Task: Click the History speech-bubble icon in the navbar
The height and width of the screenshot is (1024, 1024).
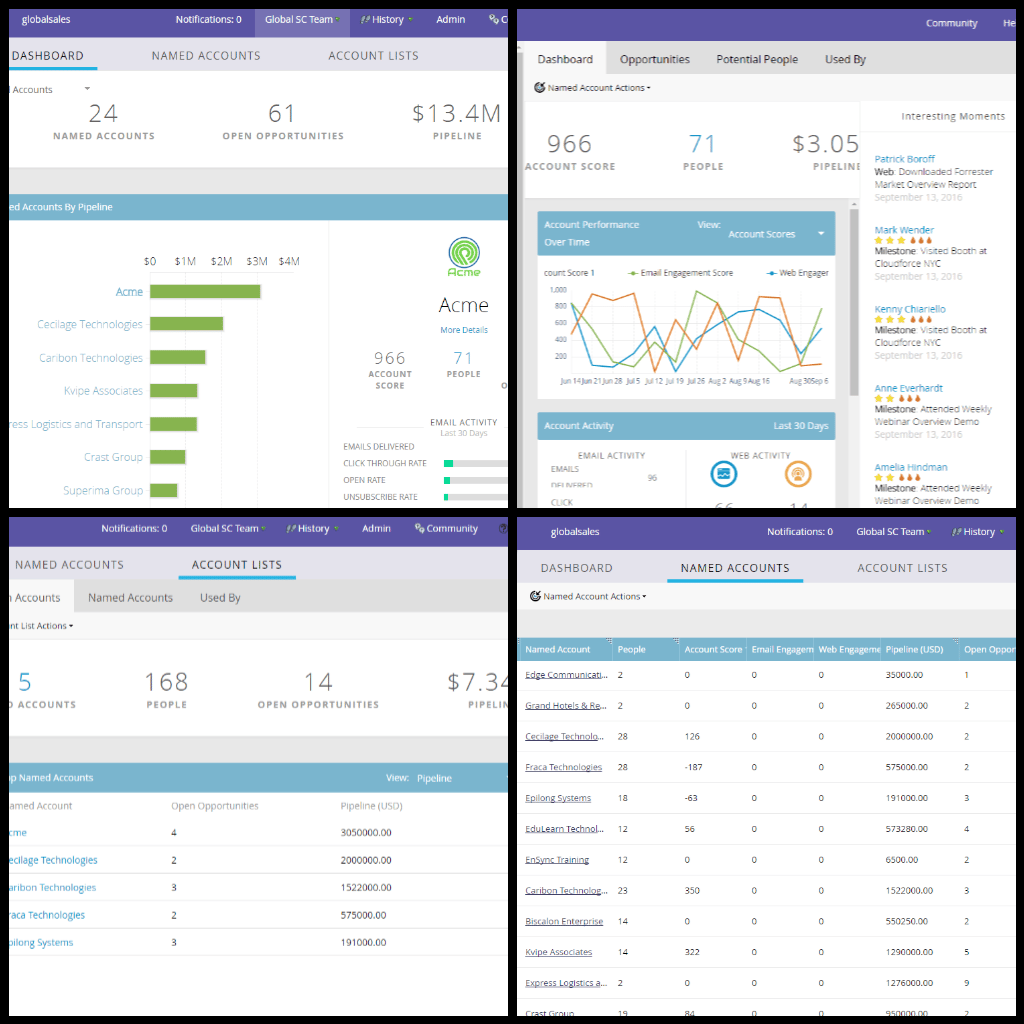Action: [369, 19]
